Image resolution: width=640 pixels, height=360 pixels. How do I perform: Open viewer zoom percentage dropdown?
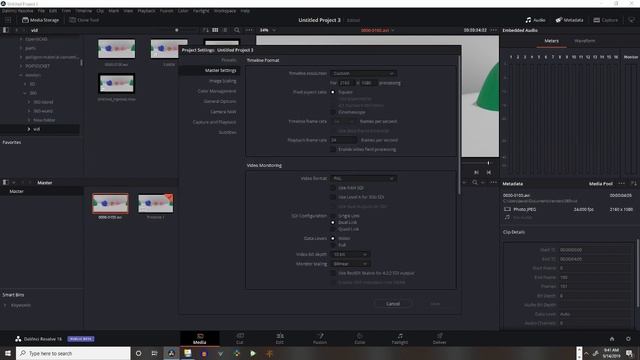268,30
